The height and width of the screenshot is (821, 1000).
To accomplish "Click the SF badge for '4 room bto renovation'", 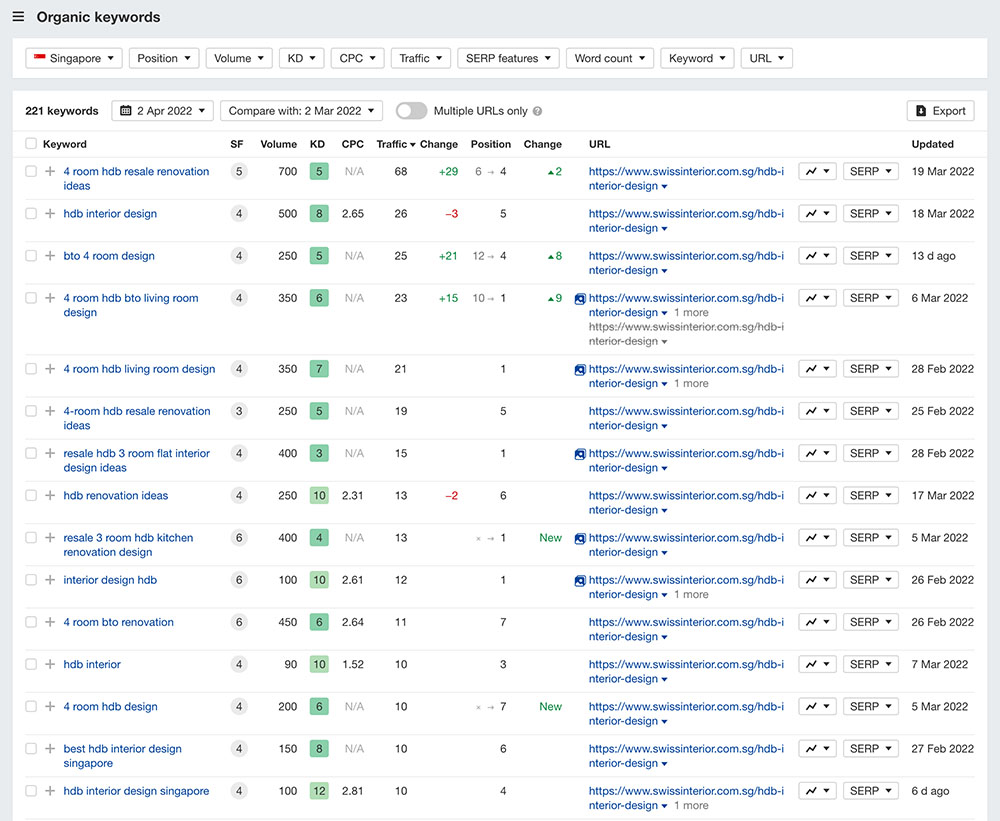I will pos(238,622).
